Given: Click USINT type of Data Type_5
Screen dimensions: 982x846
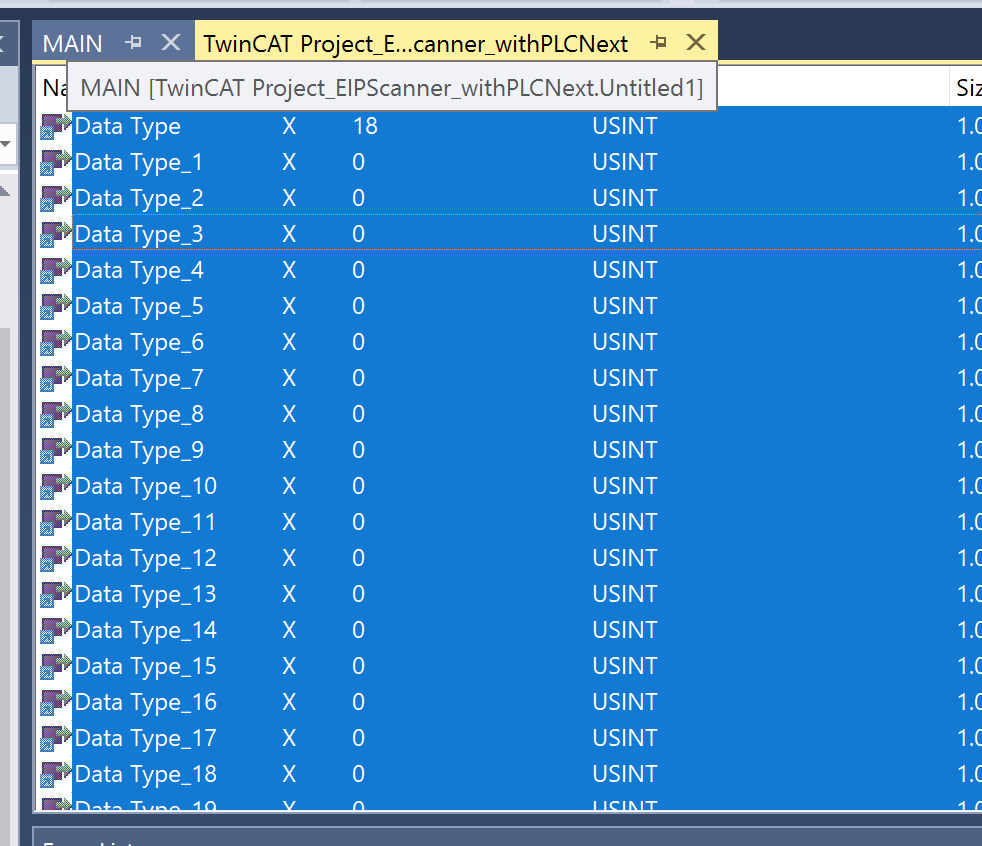Looking at the screenshot, I should 624,306.
